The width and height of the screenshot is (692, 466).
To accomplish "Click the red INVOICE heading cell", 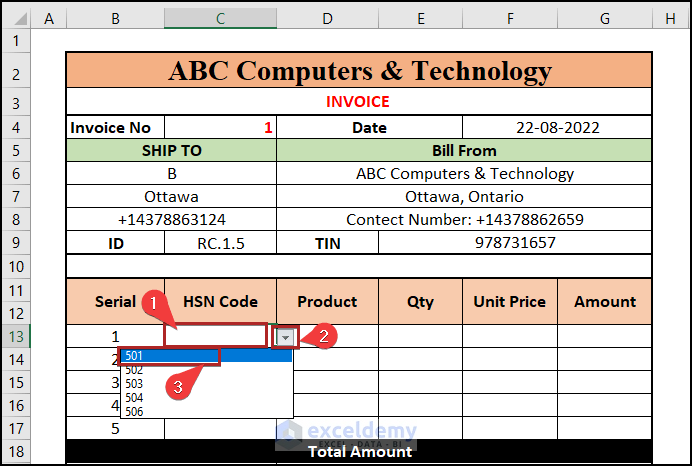I will click(x=359, y=102).
